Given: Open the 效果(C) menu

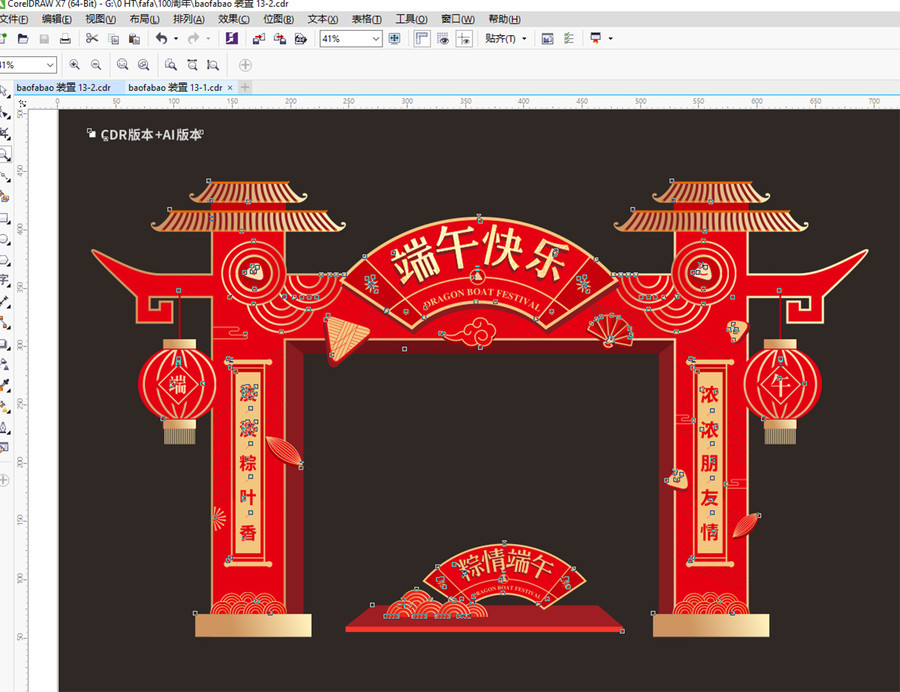Looking at the screenshot, I should coord(234,19).
